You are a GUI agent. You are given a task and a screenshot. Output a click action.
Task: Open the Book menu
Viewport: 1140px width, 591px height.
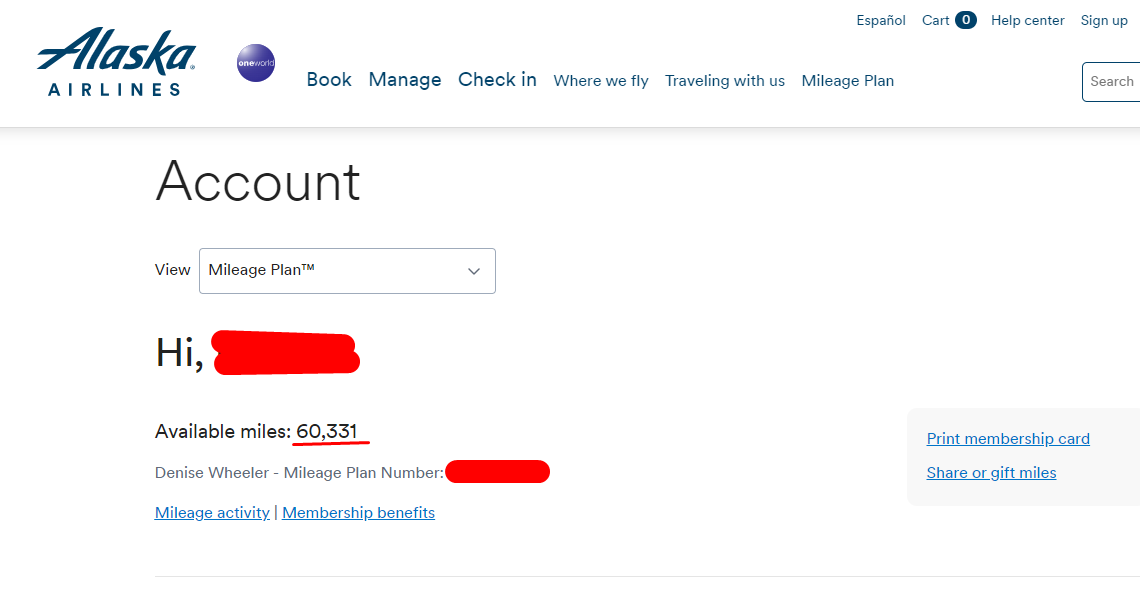tap(329, 80)
